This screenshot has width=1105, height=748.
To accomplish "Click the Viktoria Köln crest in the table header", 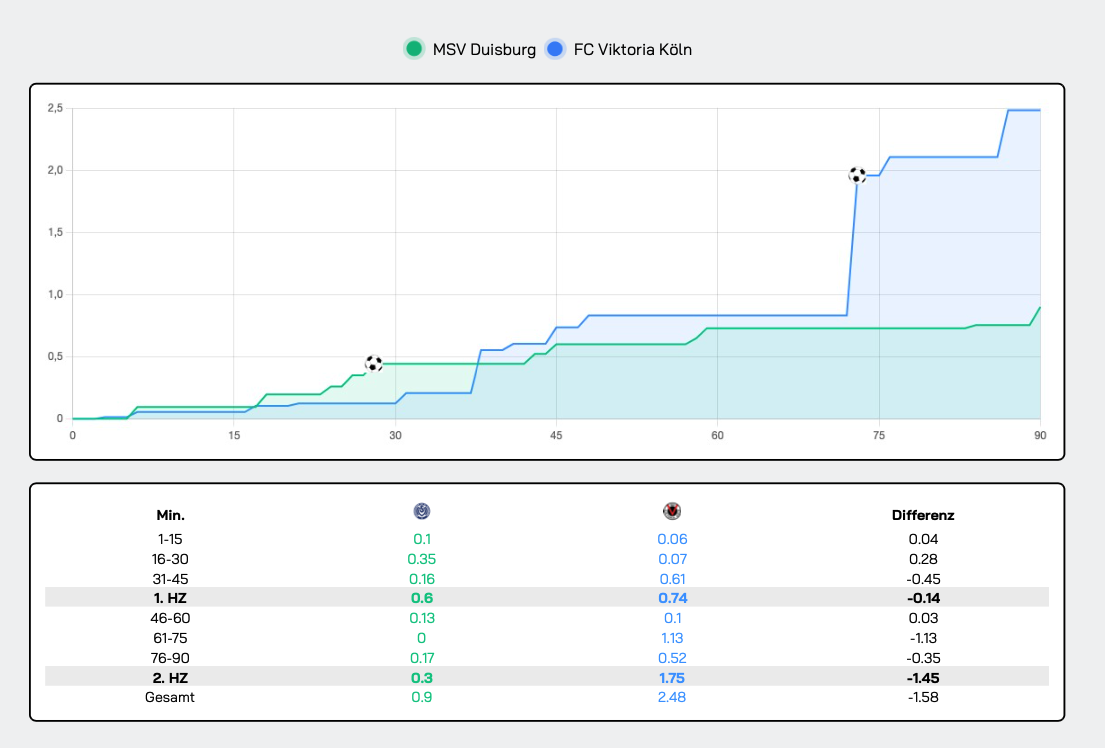I will click(672, 511).
